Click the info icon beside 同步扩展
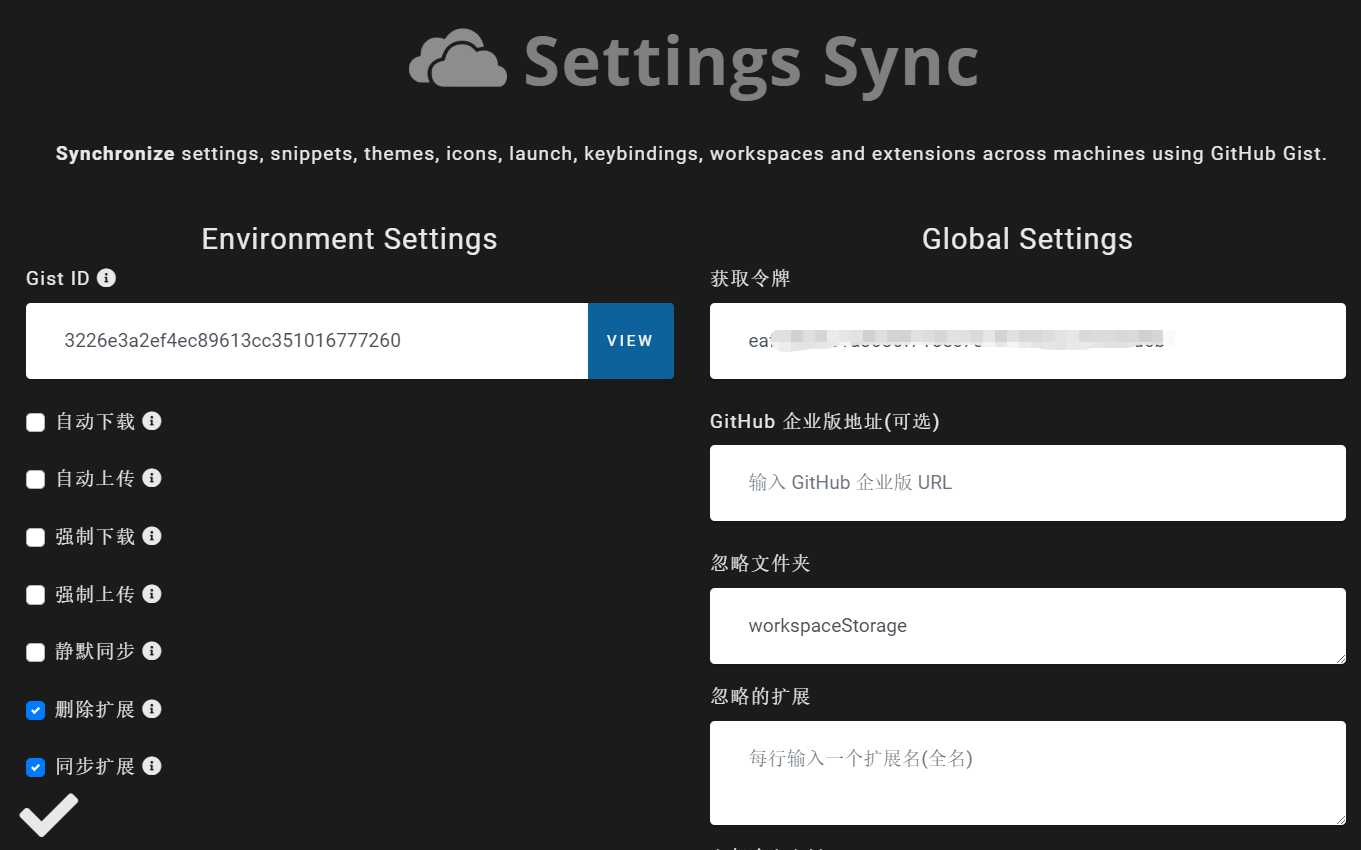The image size is (1361, 850). (152, 766)
